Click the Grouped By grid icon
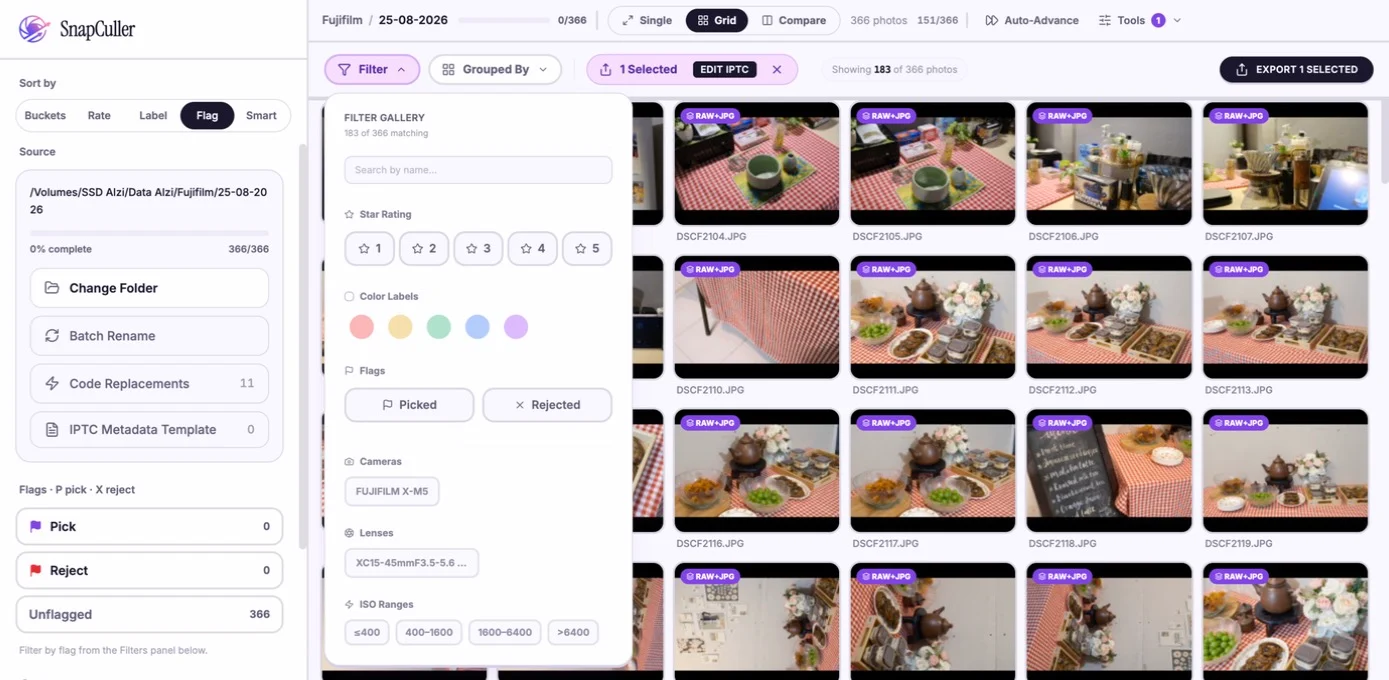The image size is (1389, 680). pos(448,69)
